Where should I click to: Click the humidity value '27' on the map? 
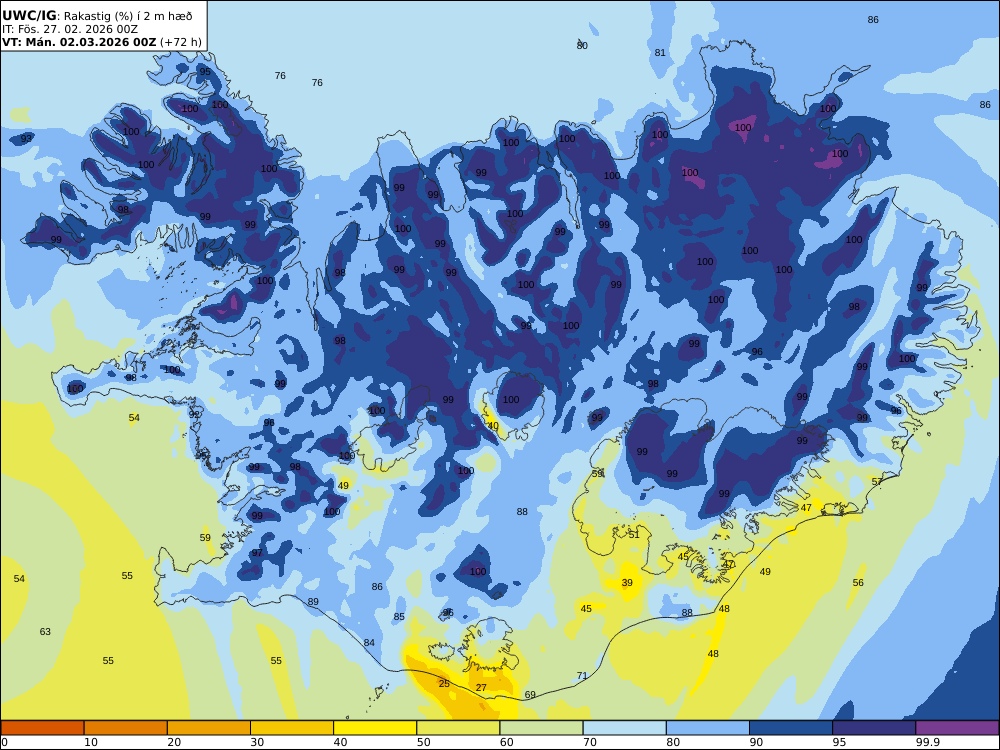(x=482, y=688)
